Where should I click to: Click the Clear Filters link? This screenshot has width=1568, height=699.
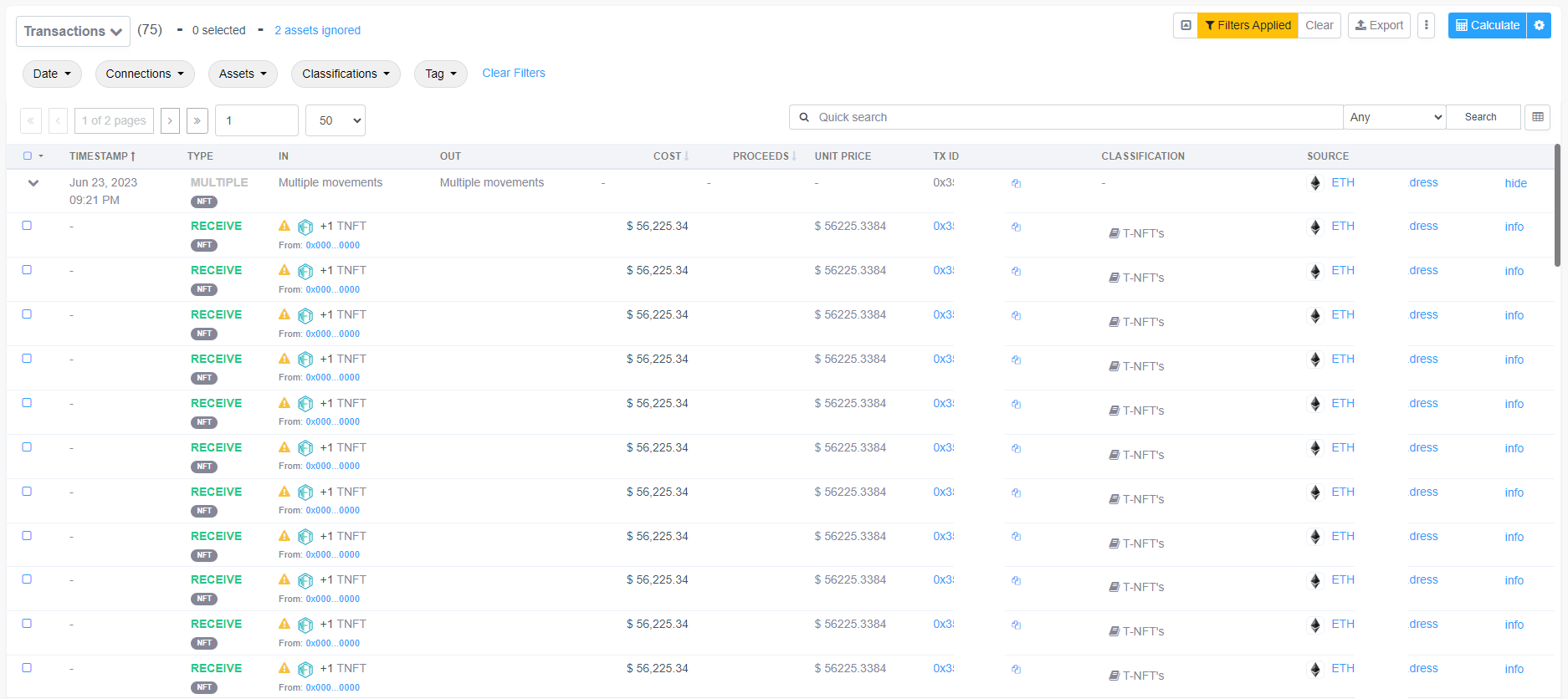[x=513, y=73]
